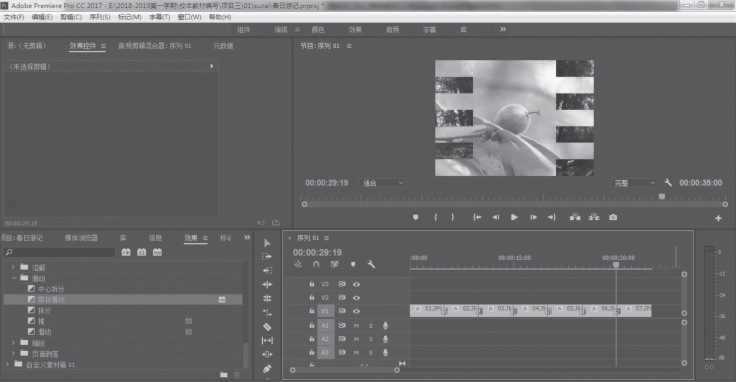Click the search field in Effects panel
This screenshot has width=736, height=382.
59,252
